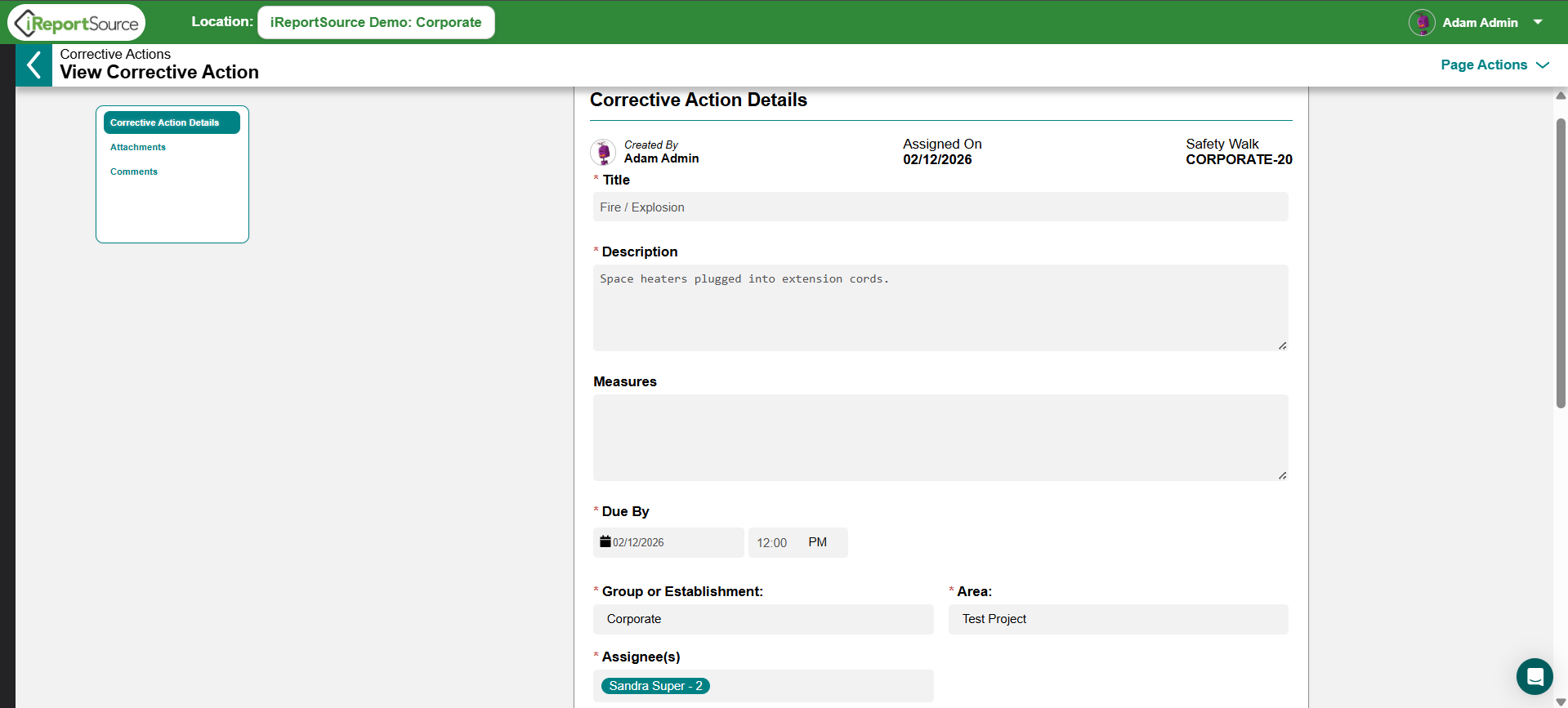Click Adam Admin avatar in top bar

click(1422, 23)
